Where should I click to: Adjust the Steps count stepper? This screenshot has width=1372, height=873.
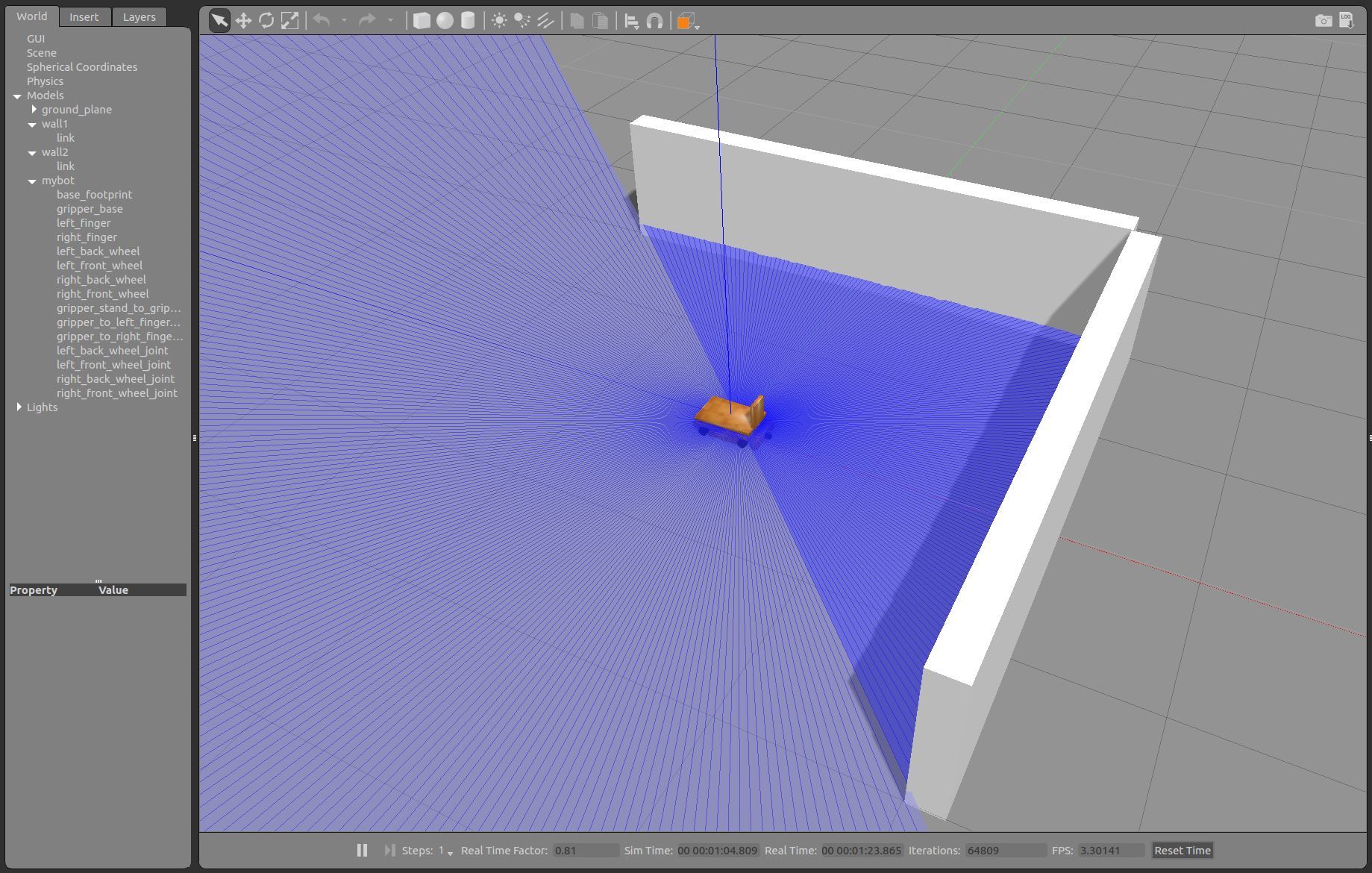coord(445,851)
